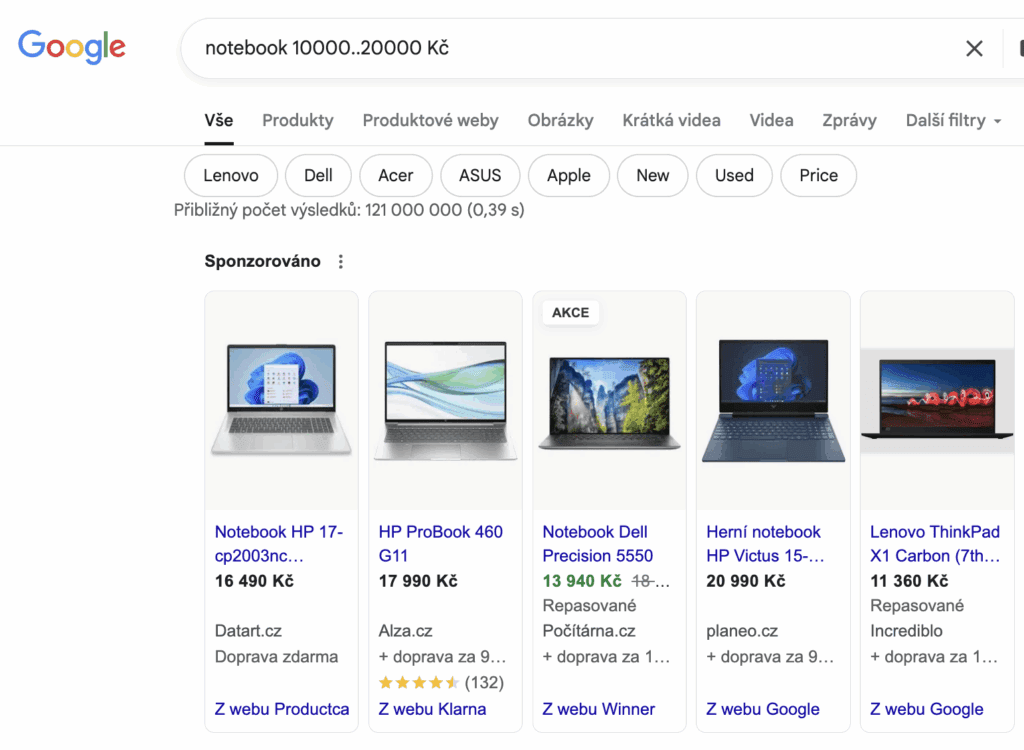This screenshot has width=1024, height=750.
Task: Open the Zprávy tab
Action: (x=849, y=121)
